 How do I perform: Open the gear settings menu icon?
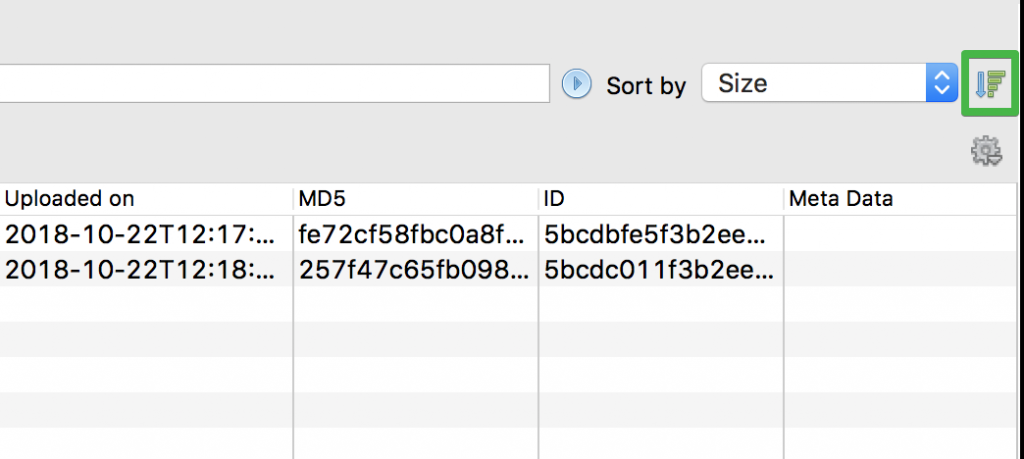[986, 151]
